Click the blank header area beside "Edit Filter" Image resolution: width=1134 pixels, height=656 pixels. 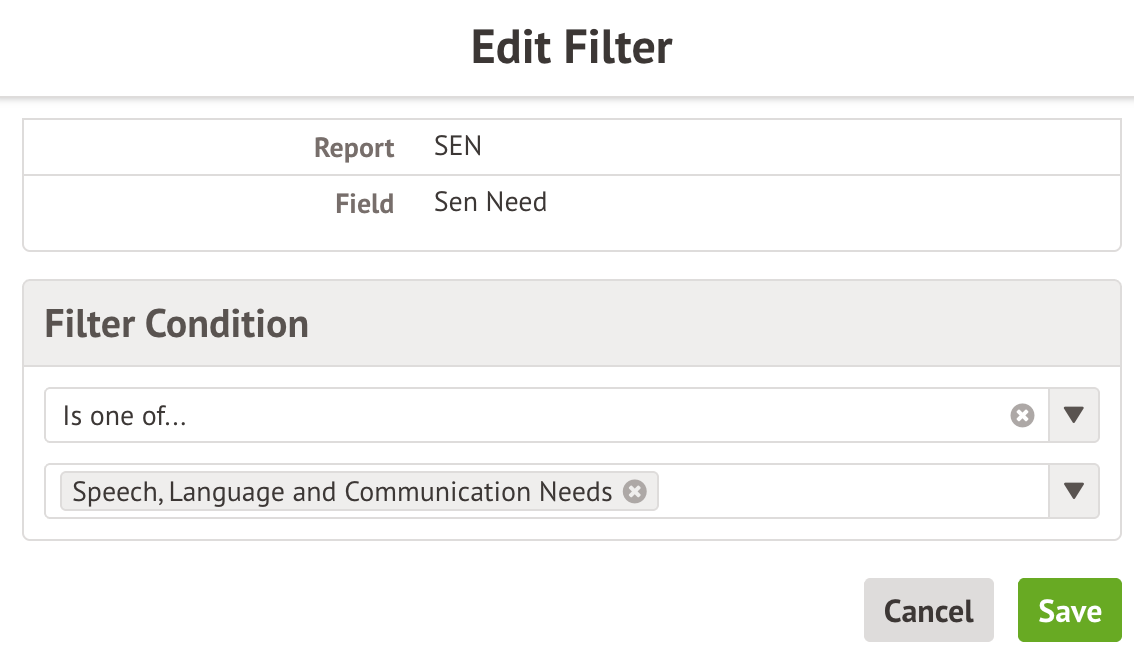pos(900,47)
